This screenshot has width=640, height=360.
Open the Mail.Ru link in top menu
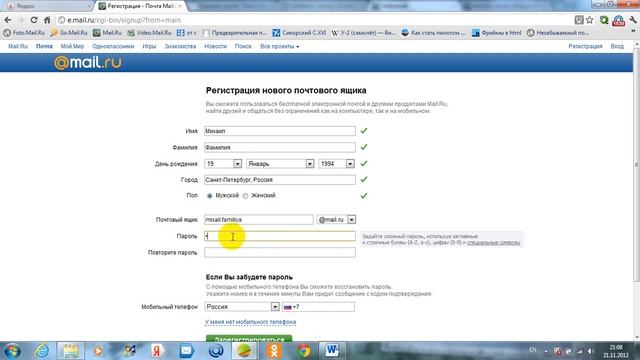[x=18, y=47]
